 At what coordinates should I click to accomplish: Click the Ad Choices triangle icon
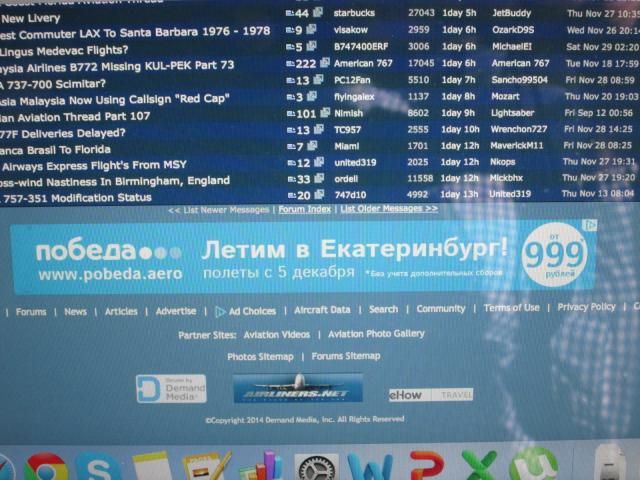220,312
